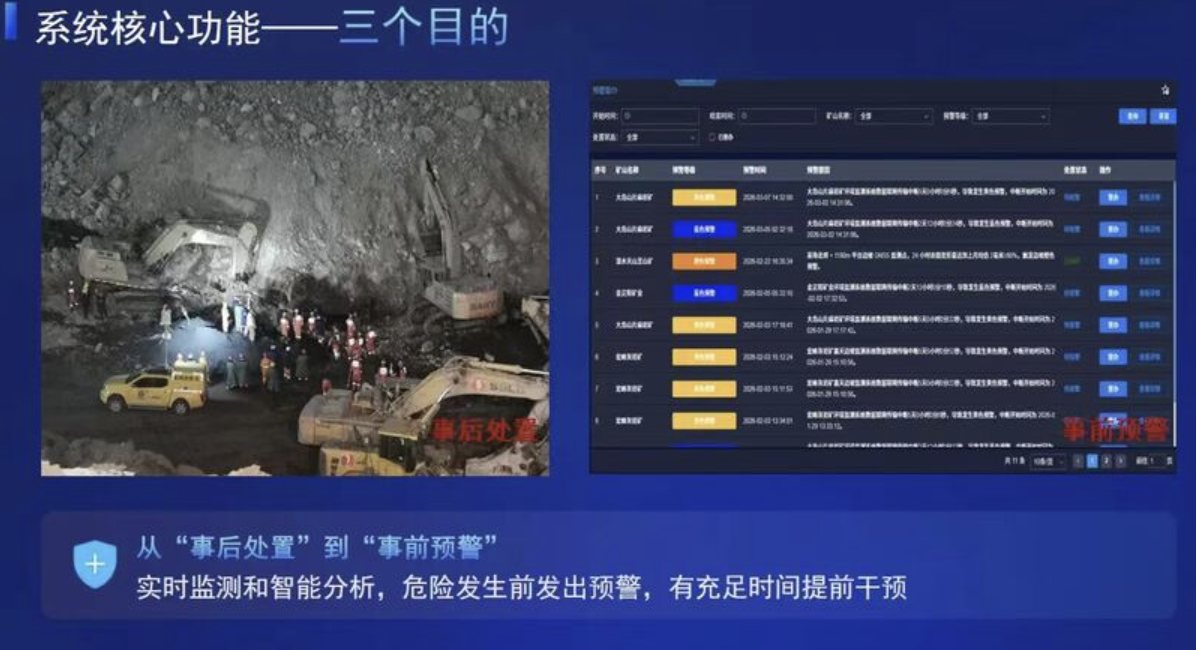Open the mine name filter dropdown
1200x650 pixels.
pos(893,116)
